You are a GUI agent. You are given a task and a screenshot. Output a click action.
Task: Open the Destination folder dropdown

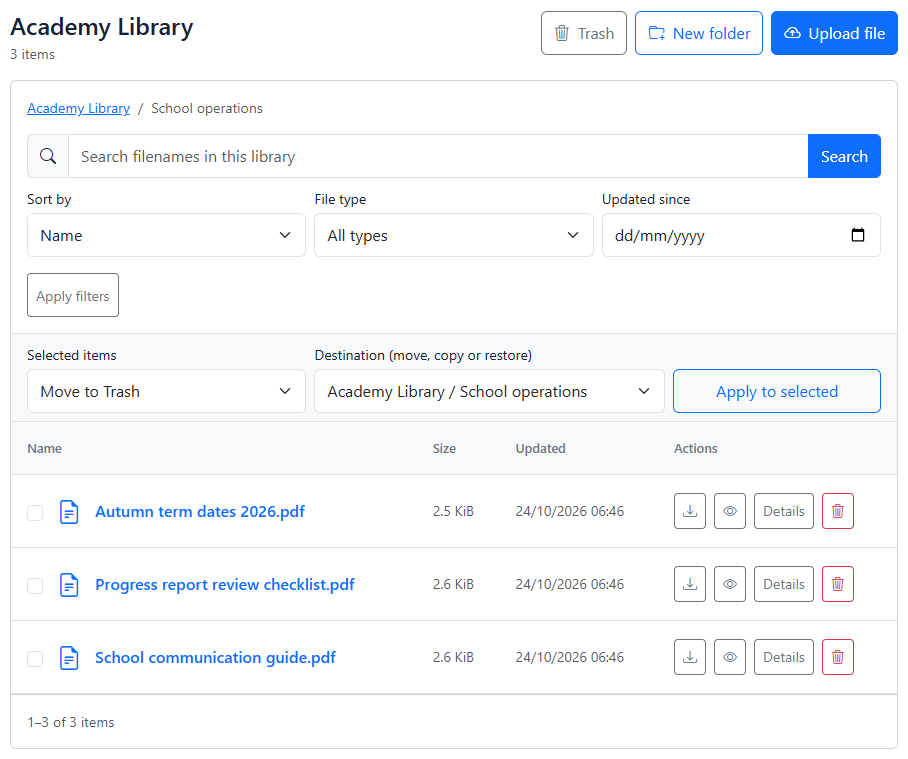(489, 391)
